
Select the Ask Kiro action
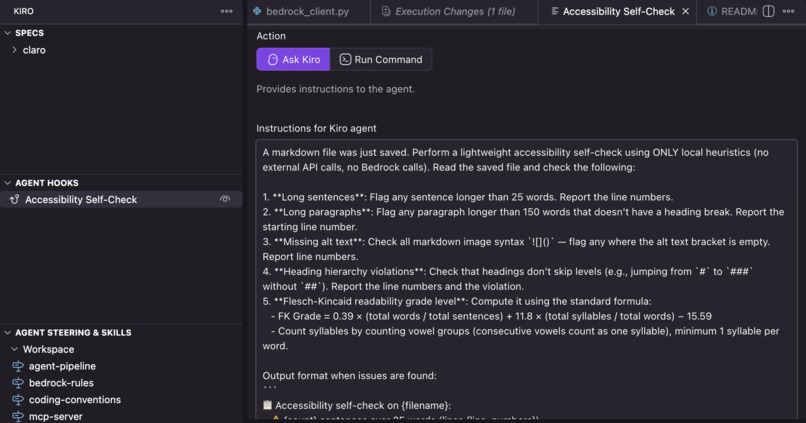(293, 60)
